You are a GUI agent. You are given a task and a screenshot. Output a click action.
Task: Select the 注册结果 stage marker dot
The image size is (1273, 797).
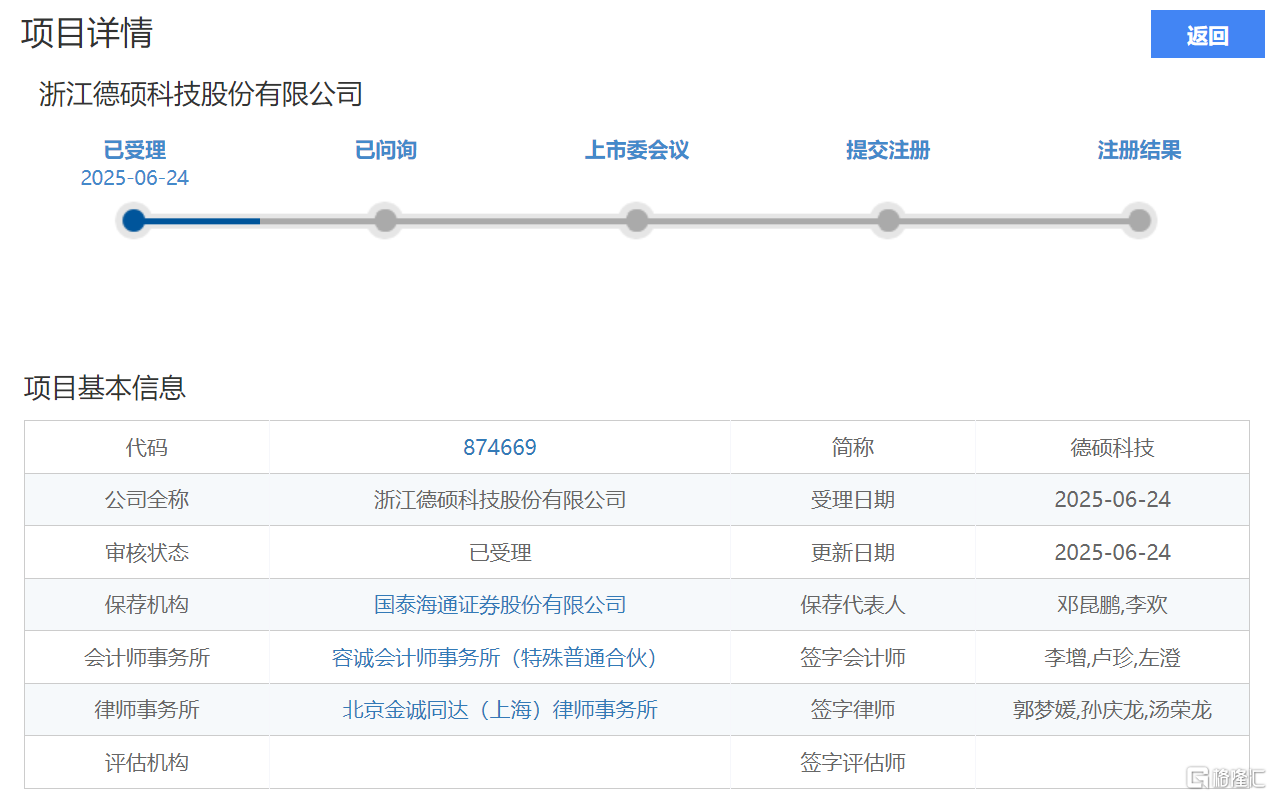1139,220
